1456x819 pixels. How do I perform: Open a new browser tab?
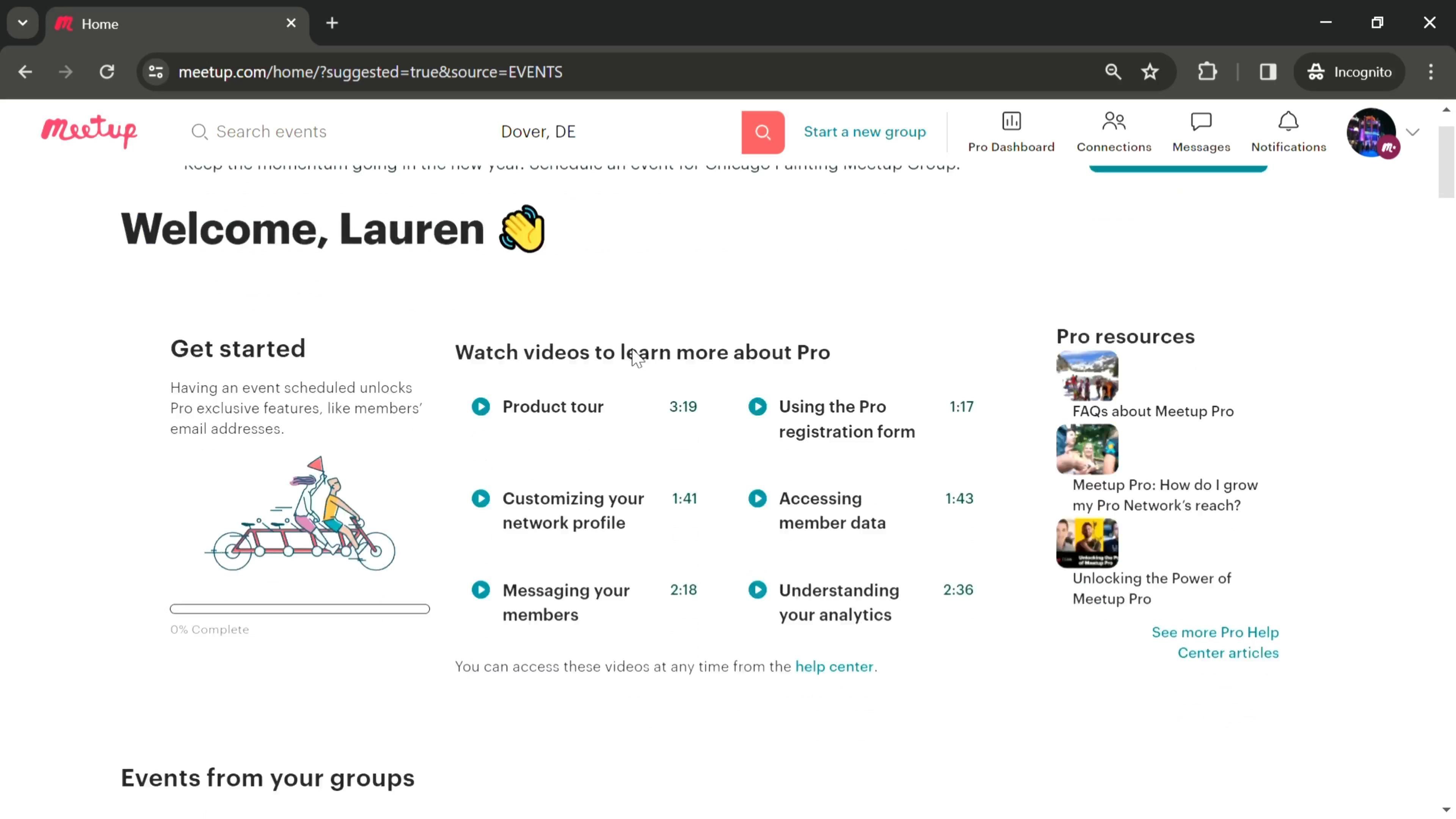(332, 23)
